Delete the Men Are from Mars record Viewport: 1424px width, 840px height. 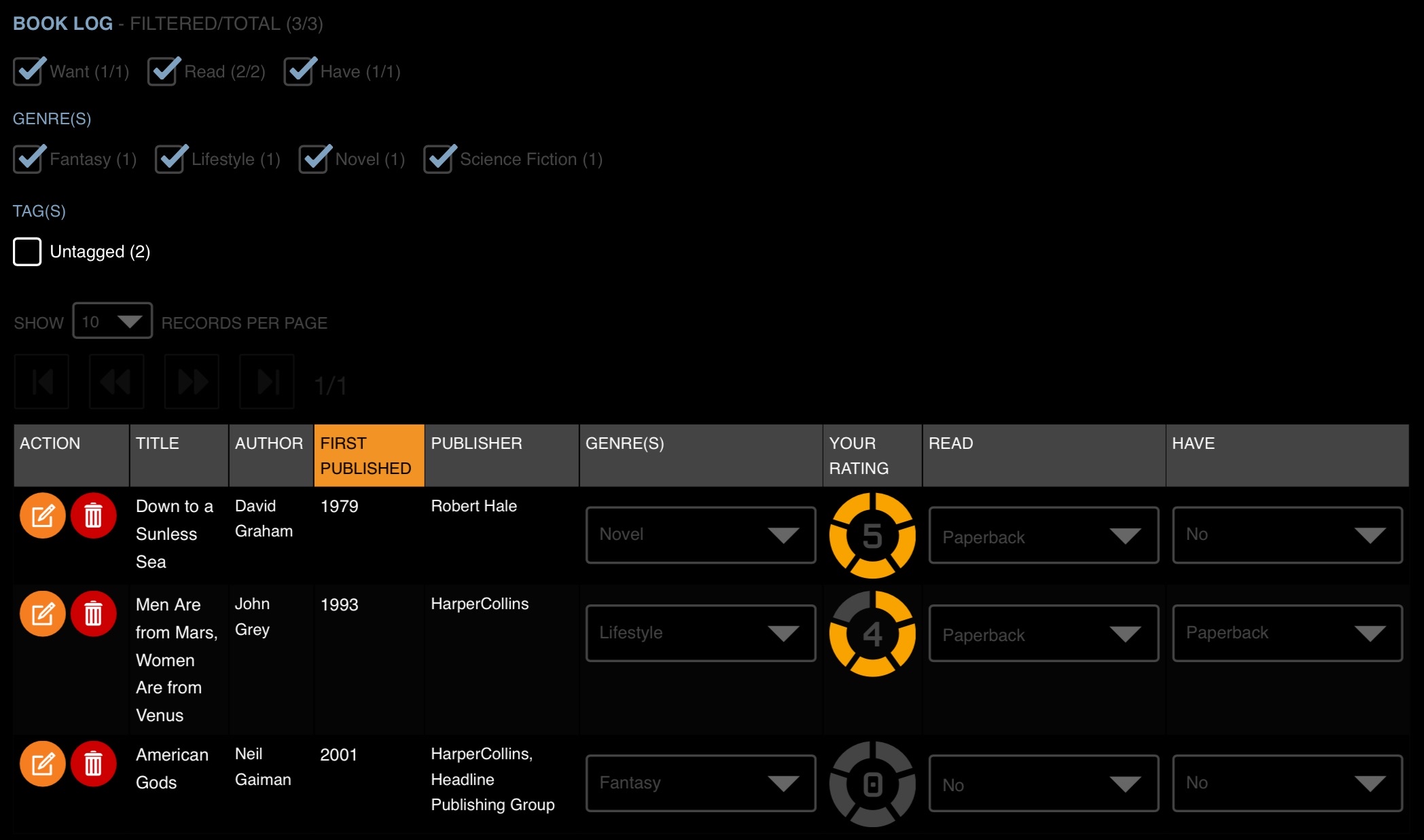[94, 614]
